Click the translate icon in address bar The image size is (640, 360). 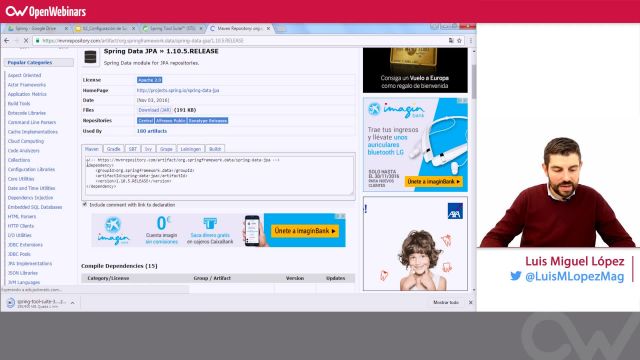click(x=451, y=40)
